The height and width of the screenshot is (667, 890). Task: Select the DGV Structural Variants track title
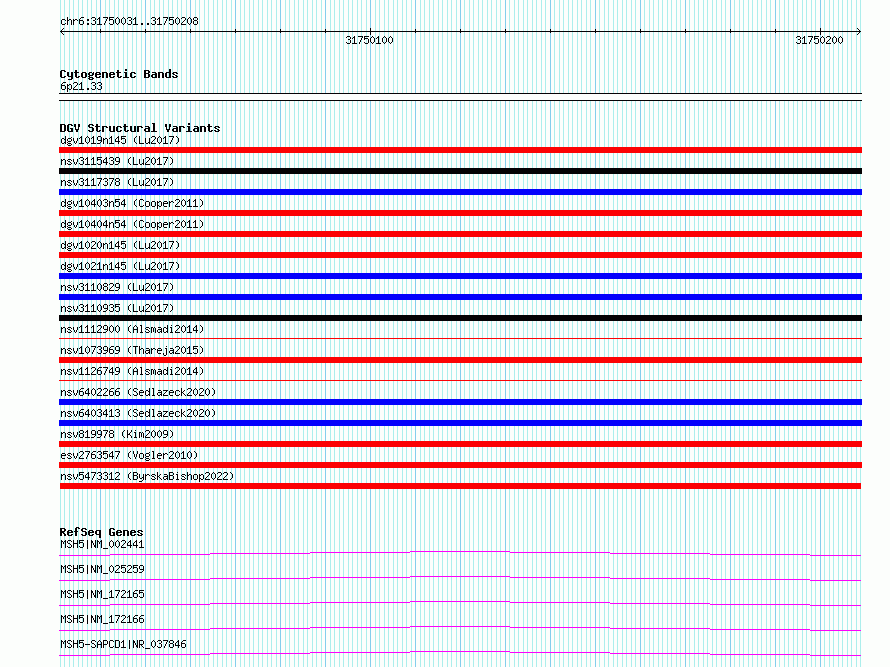tap(140, 128)
